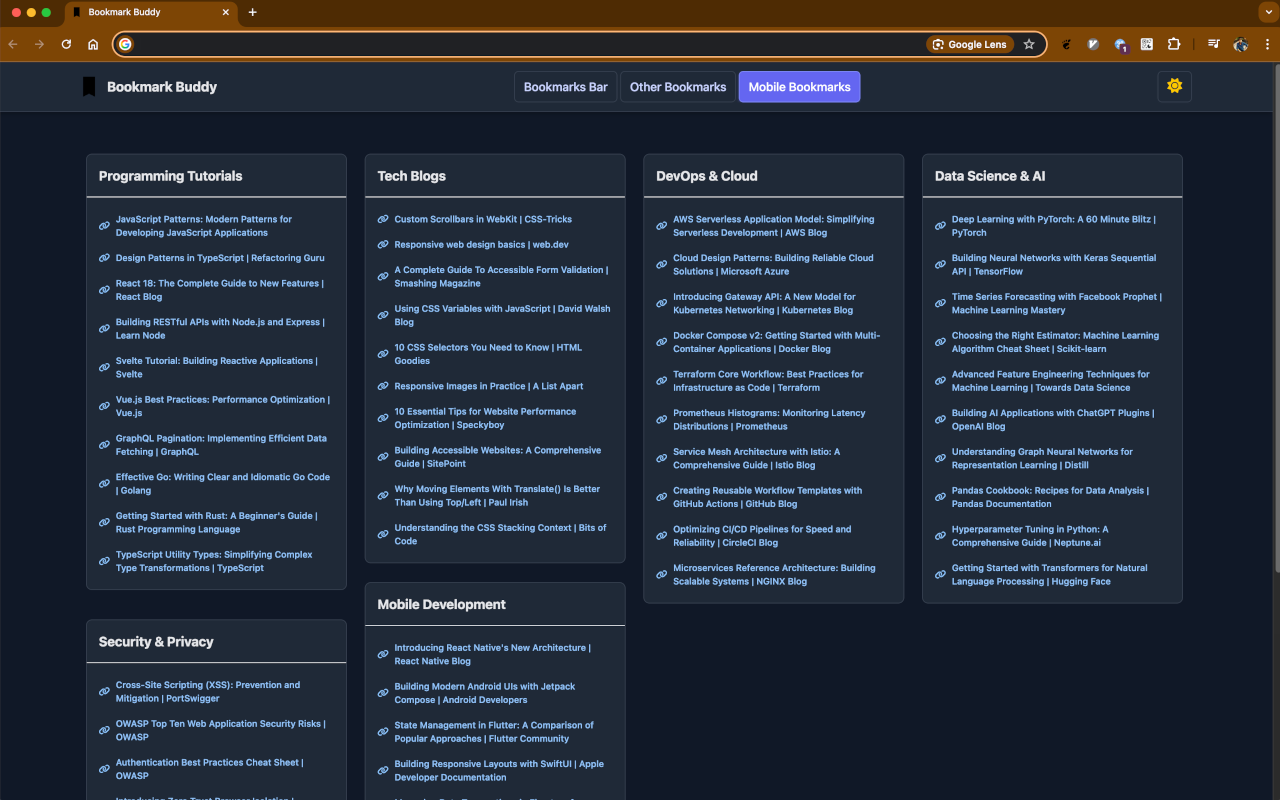Click link icon beside Cloud Design Patterns
The image size is (1280, 800).
(x=661, y=264)
